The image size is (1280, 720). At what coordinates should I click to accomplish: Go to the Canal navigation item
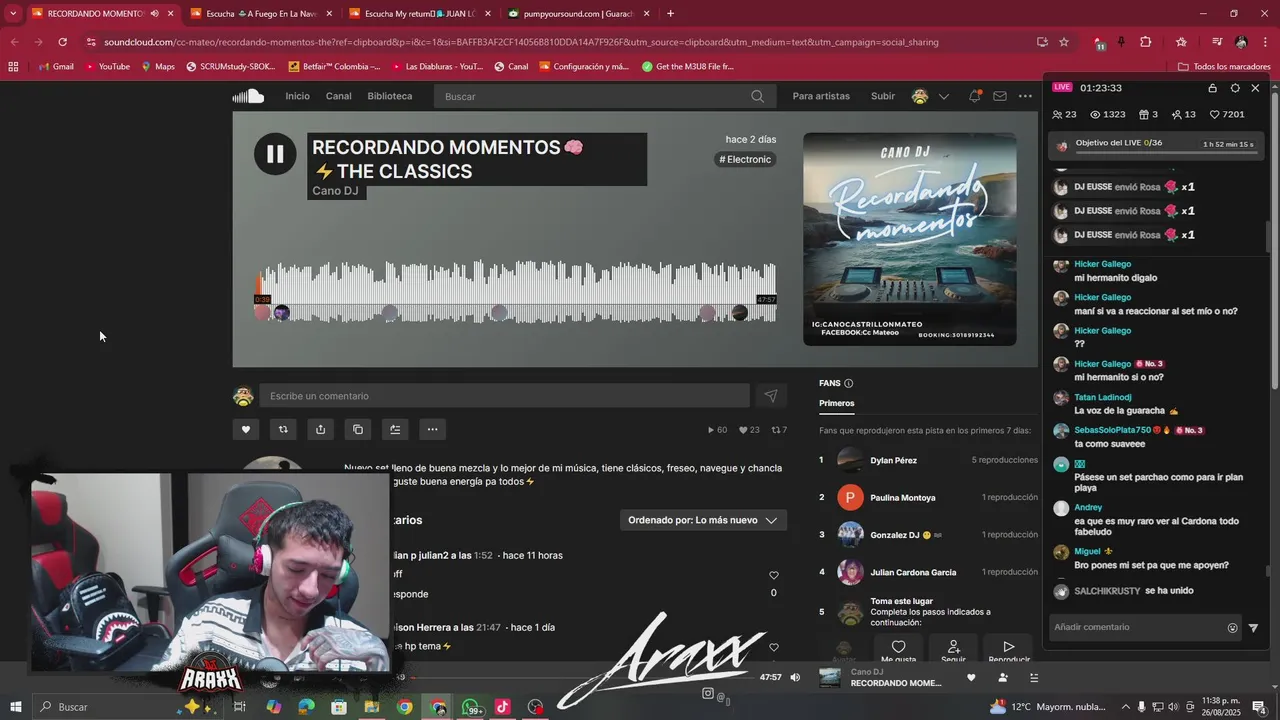339,96
